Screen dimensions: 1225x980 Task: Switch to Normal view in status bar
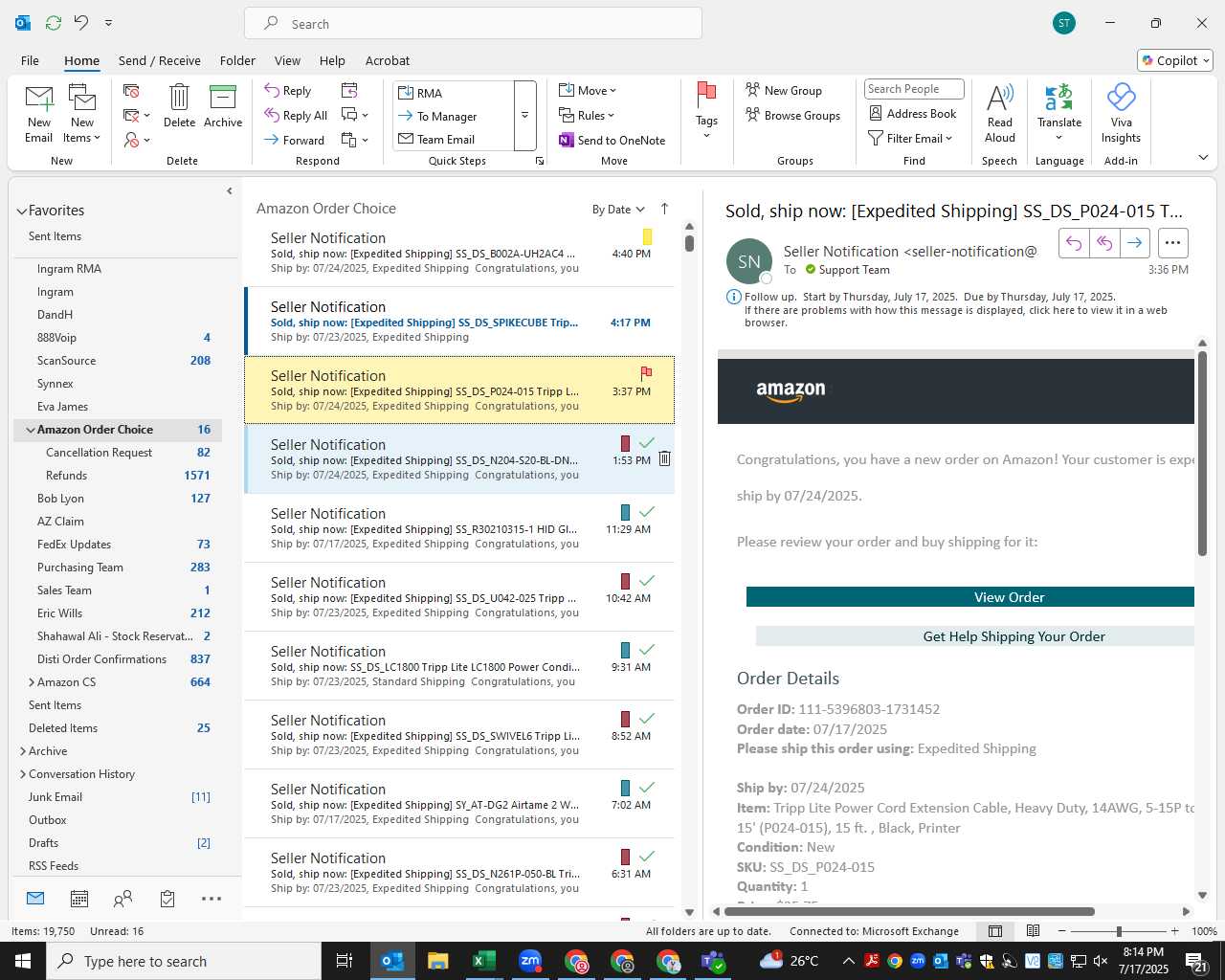click(995, 931)
